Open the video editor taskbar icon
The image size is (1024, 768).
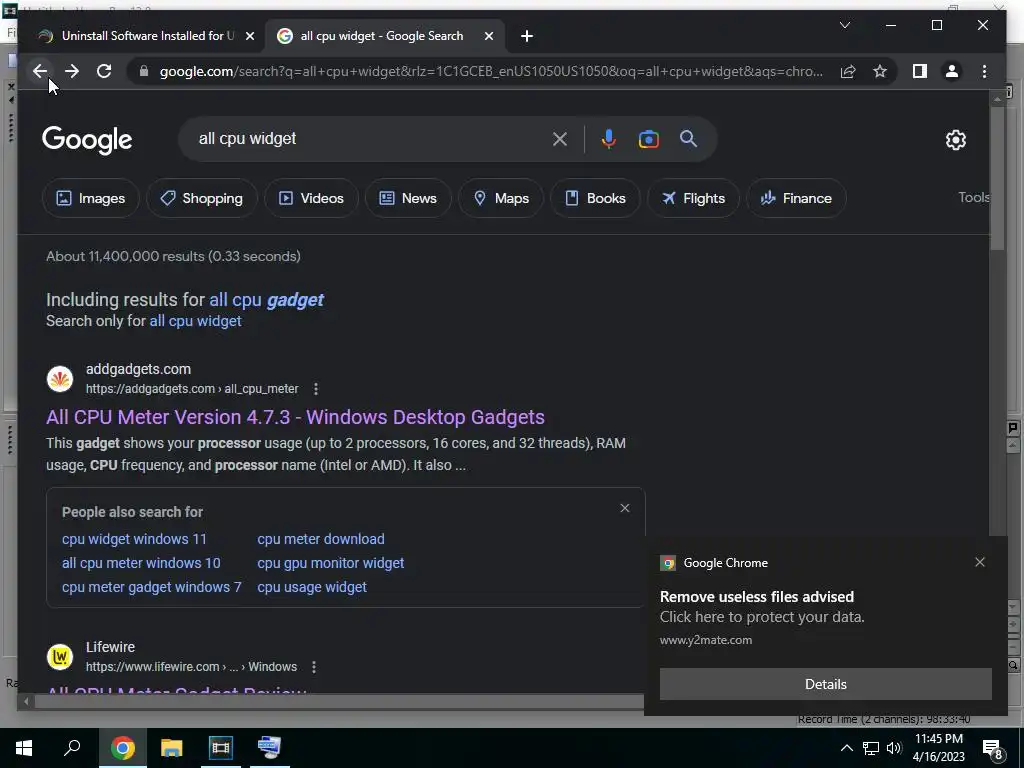[221, 748]
